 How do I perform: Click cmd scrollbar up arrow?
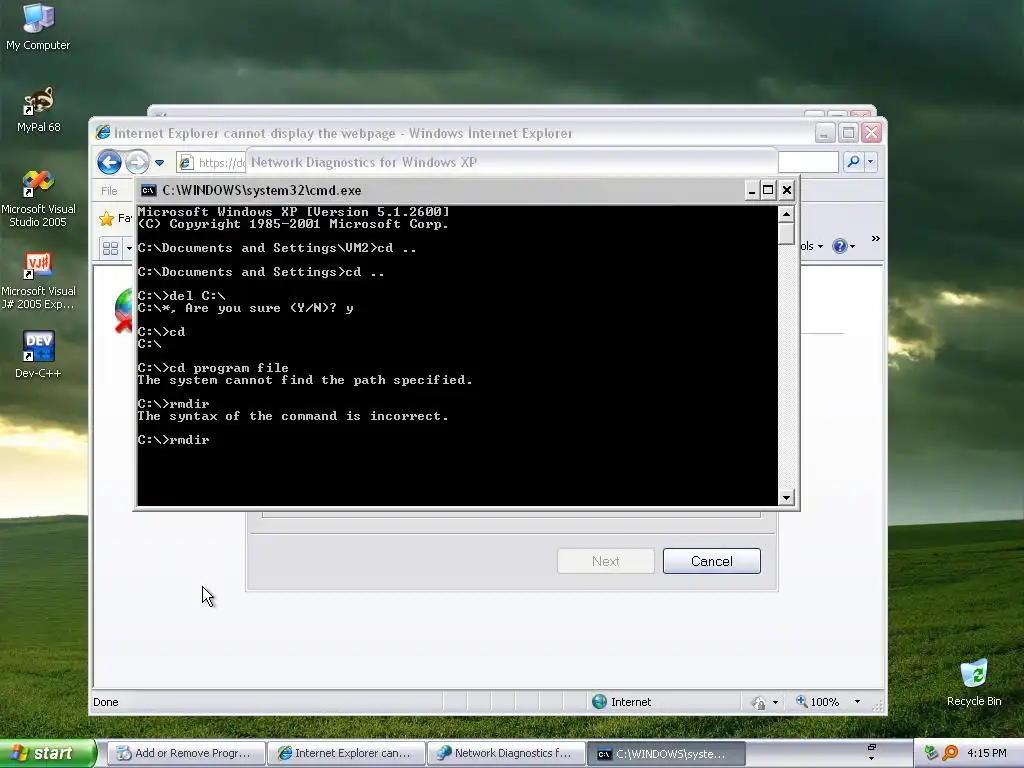(x=786, y=214)
